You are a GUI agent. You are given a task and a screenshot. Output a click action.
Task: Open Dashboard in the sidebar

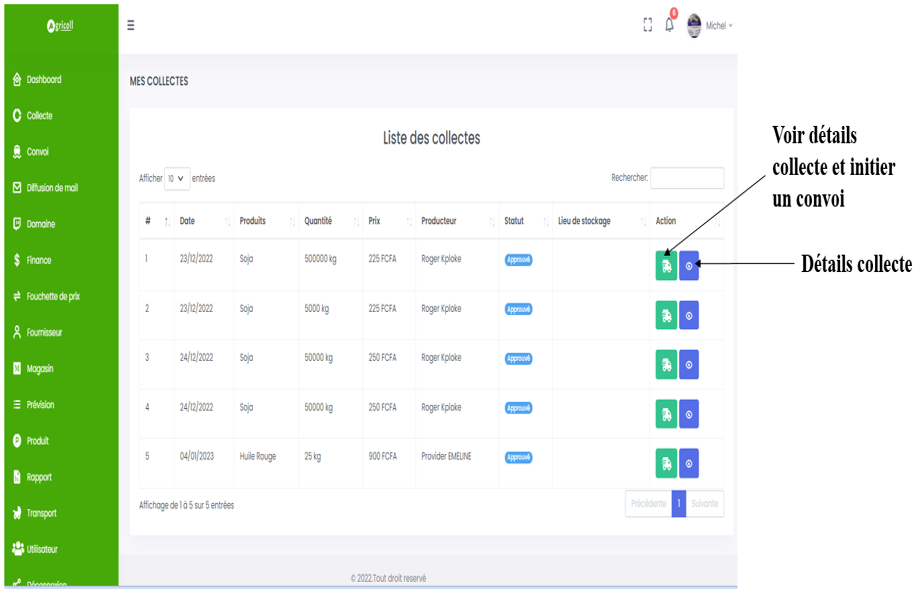click(x=43, y=80)
